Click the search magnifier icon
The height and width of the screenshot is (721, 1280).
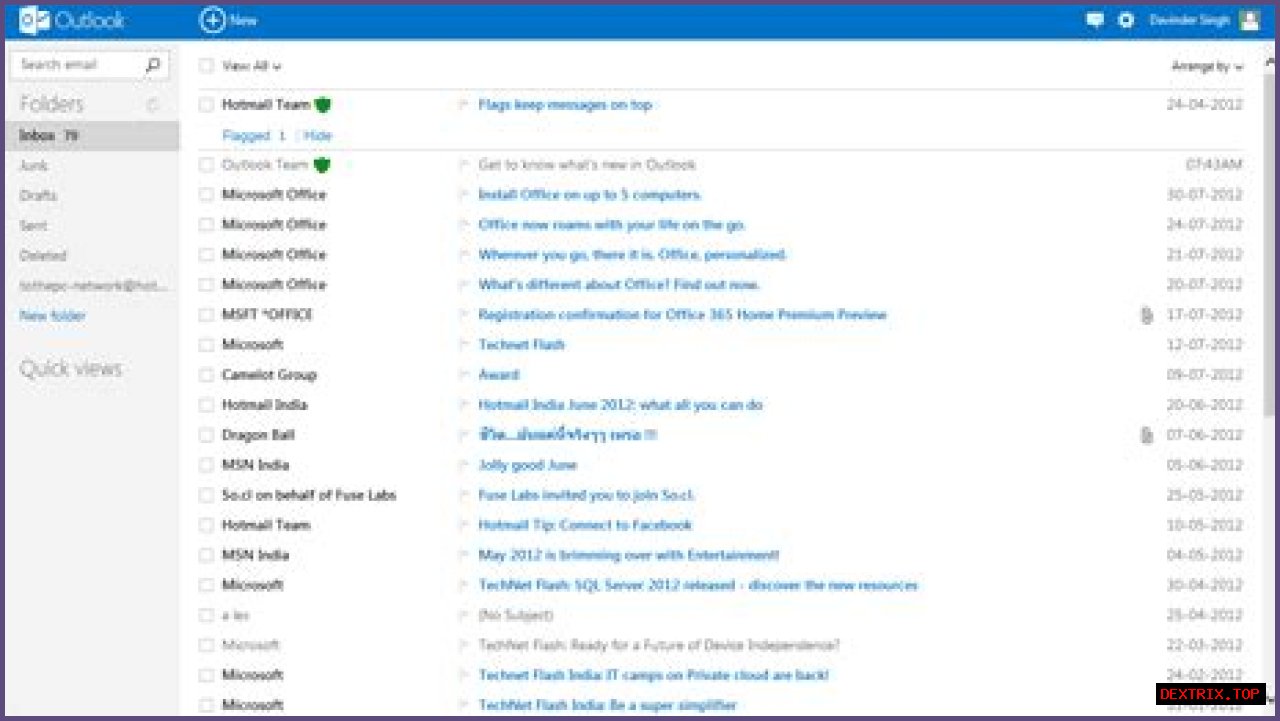[x=152, y=65]
